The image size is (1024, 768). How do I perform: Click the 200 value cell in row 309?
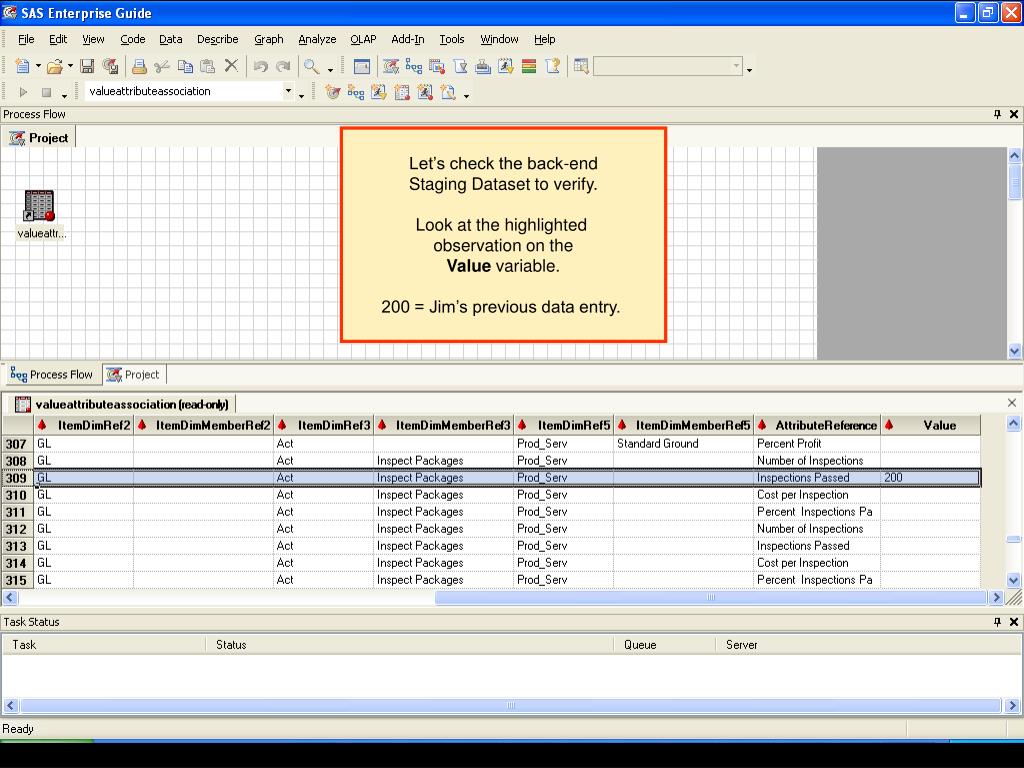coord(930,478)
